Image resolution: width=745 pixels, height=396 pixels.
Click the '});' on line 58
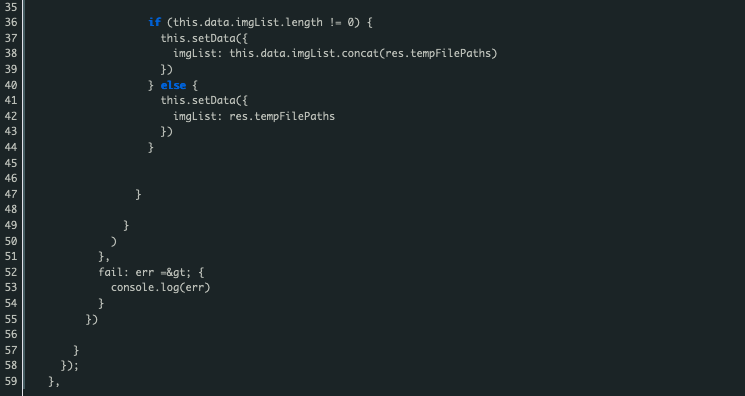coord(70,366)
